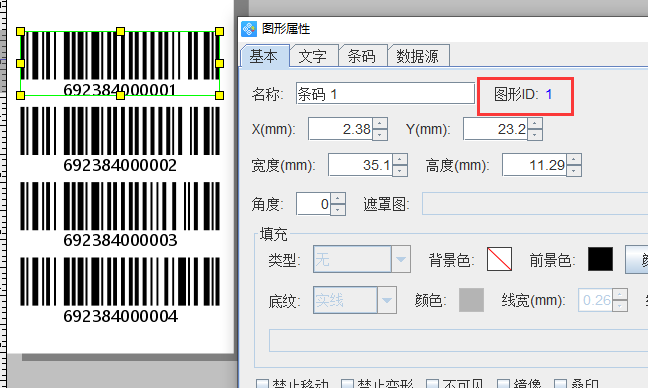Viewport: 648px width, 388px height.
Task: Select the barcode 692384000003 on canvas
Action: 120,215
